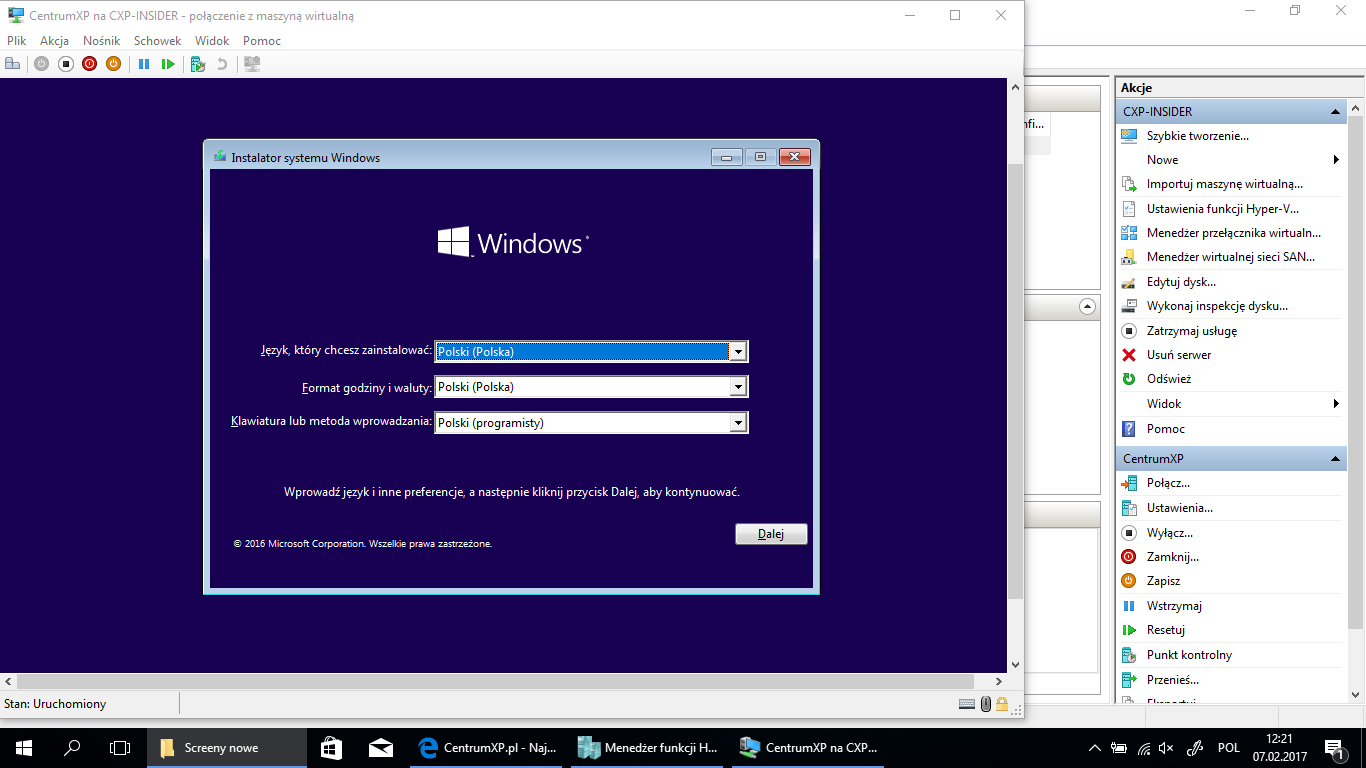The image size is (1366, 768).
Task: Click the Enhanced Session toolbar icon
Action: coord(252,64)
